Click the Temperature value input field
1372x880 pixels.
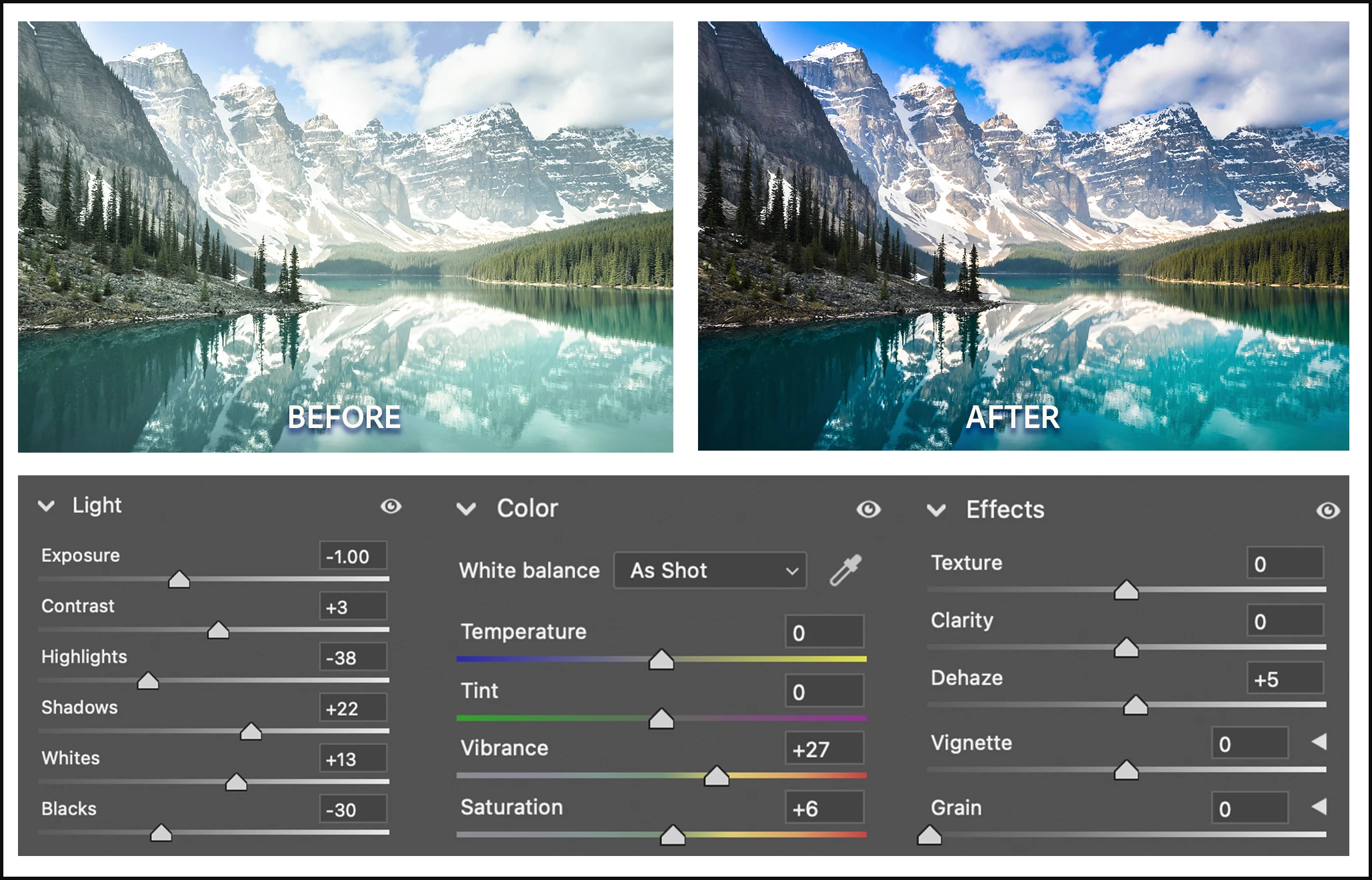click(824, 633)
